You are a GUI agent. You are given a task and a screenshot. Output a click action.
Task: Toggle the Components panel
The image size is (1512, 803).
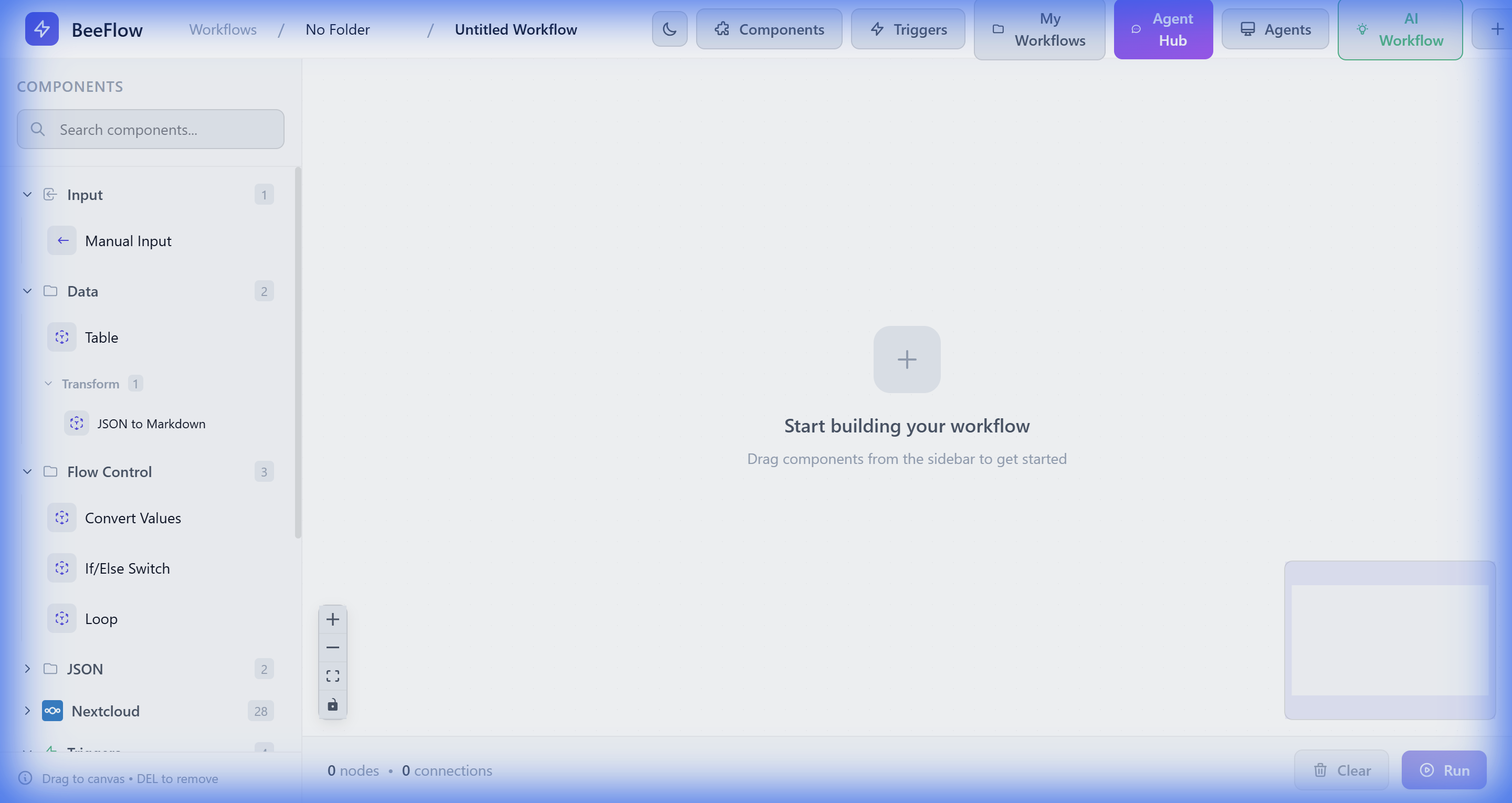click(769, 29)
